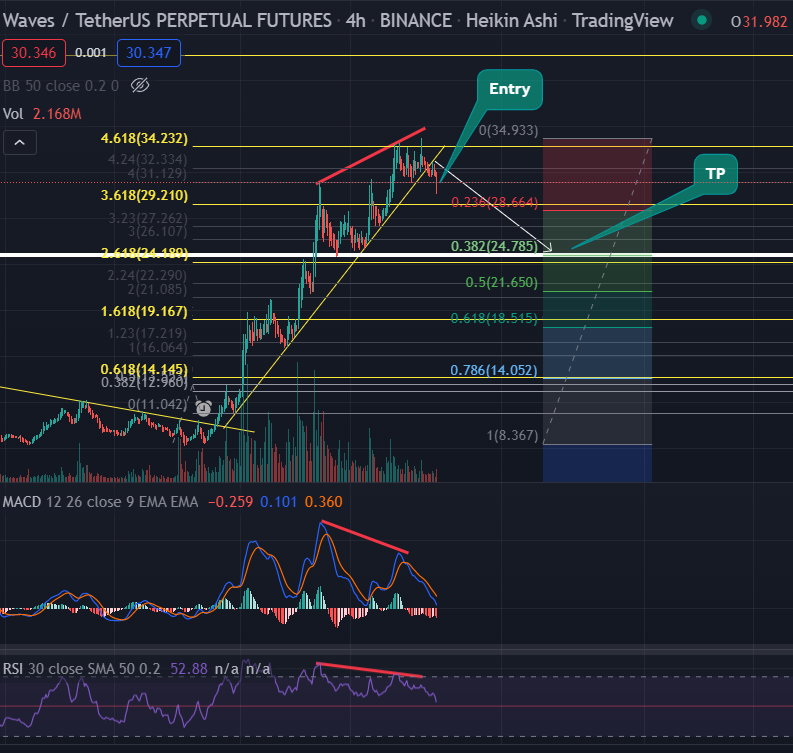Click the 0.786(14.052) retracement label
The width and height of the screenshot is (793, 753).
click(x=494, y=370)
